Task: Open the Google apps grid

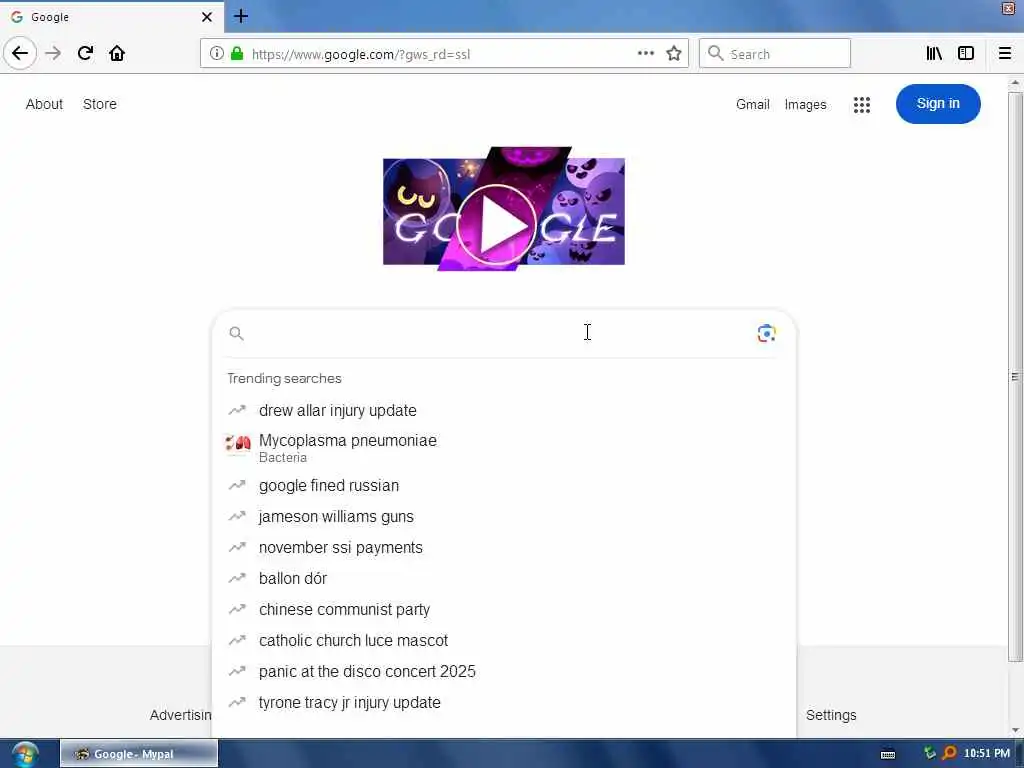Action: 862,104
